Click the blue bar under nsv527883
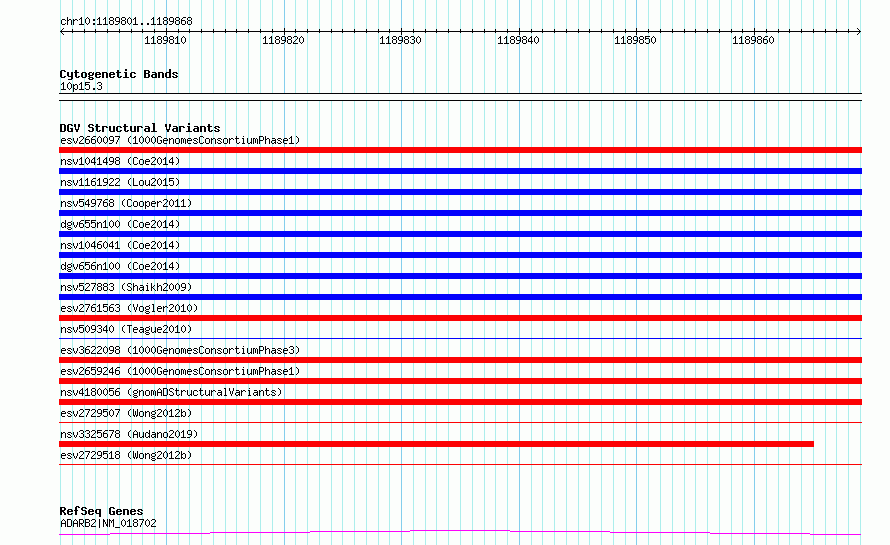The image size is (890, 545). pyautogui.click(x=460, y=297)
